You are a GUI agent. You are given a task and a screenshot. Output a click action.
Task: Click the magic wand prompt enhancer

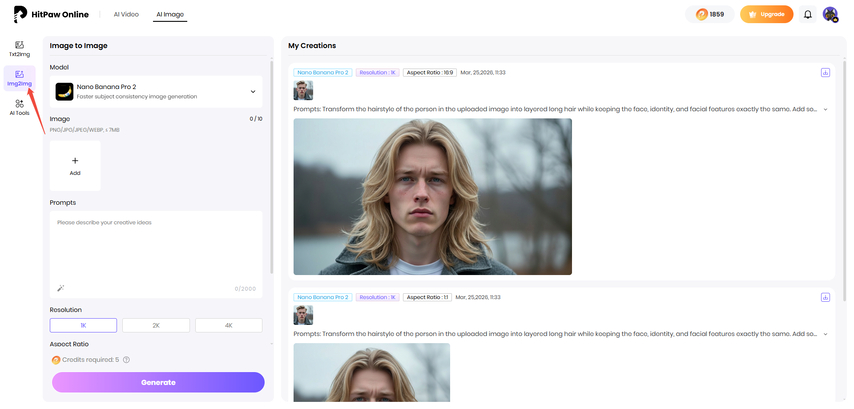[x=60, y=288]
